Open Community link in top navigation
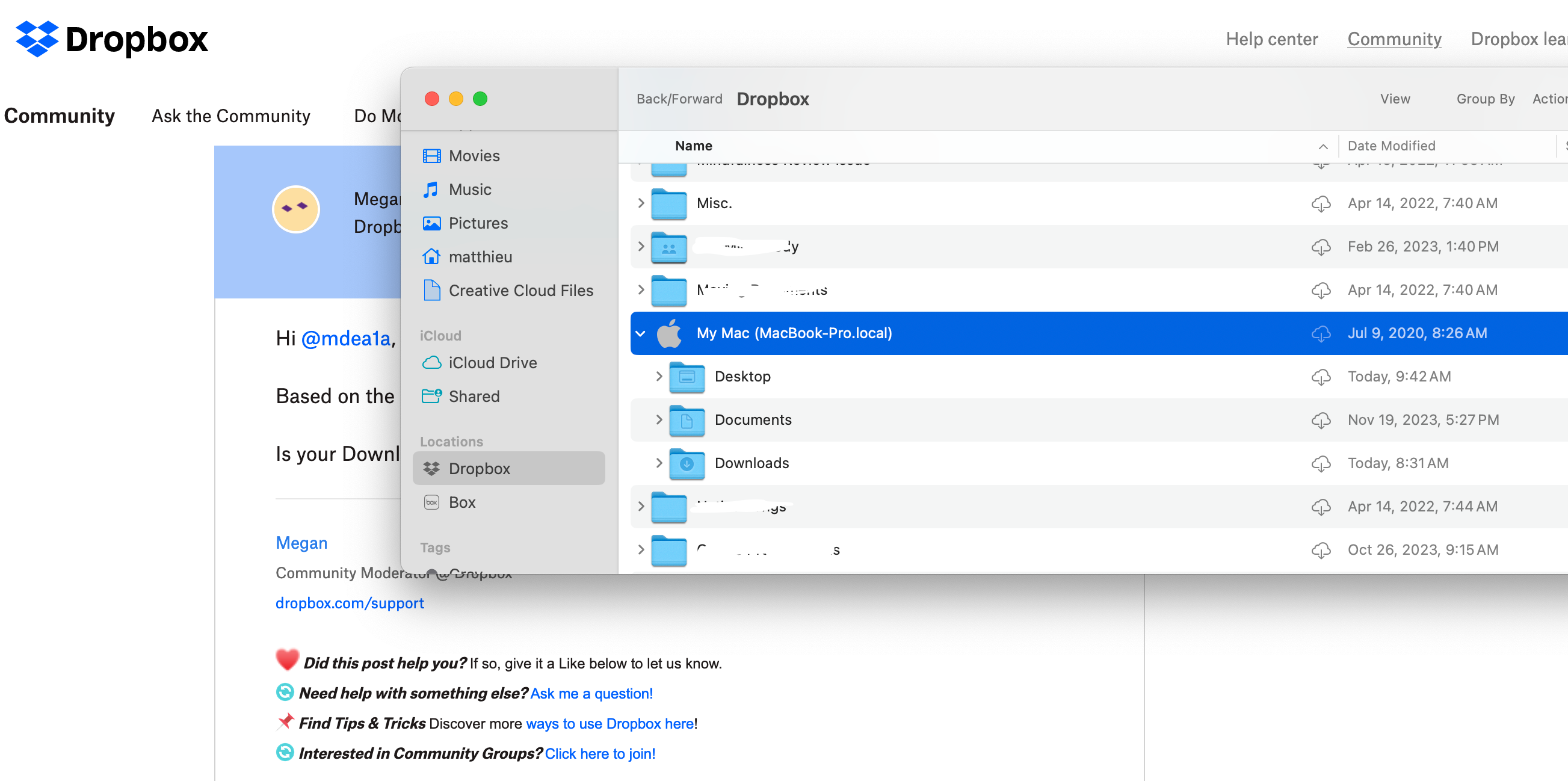The width and height of the screenshot is (1568, 781). coord(1394,39)
